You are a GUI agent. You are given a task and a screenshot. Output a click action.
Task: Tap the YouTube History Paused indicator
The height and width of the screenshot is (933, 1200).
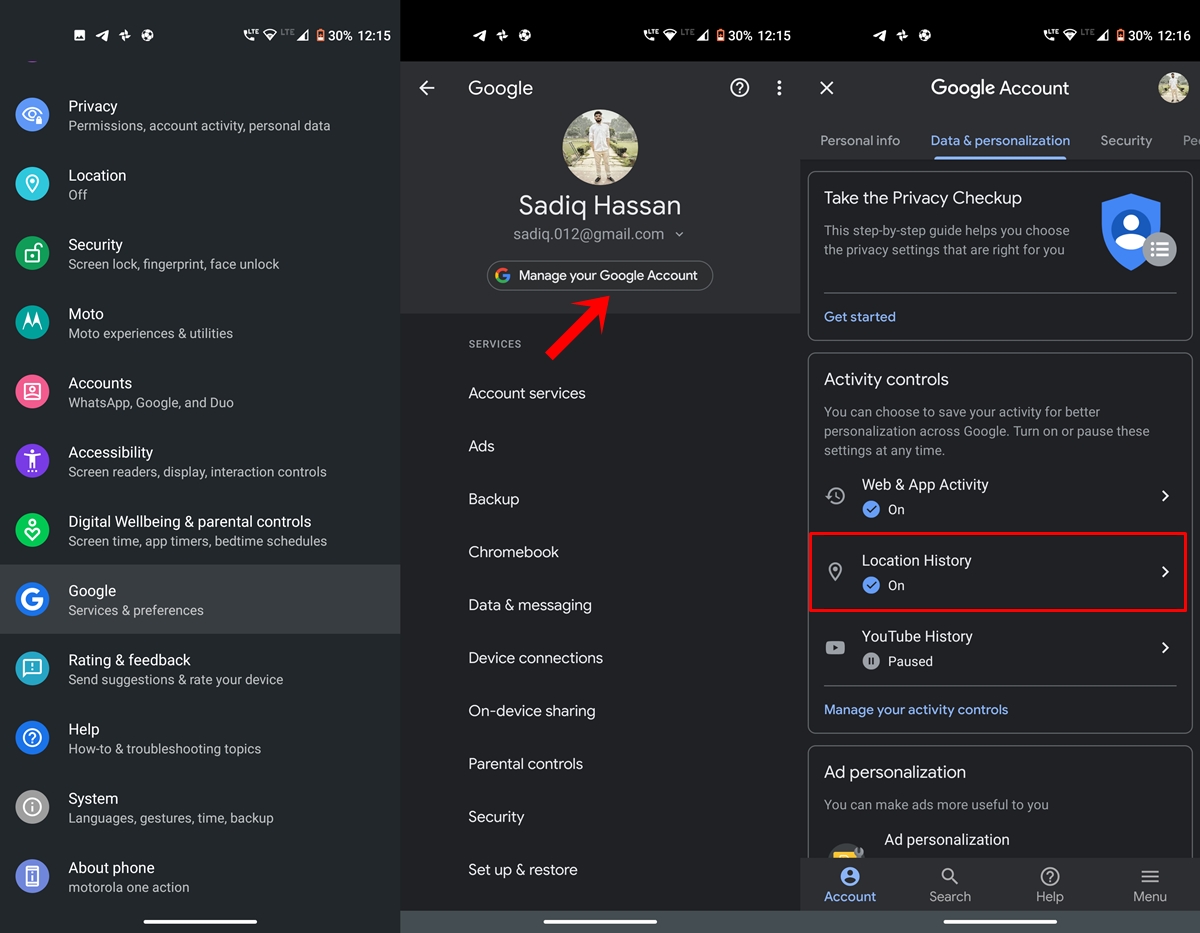point(871,661)
